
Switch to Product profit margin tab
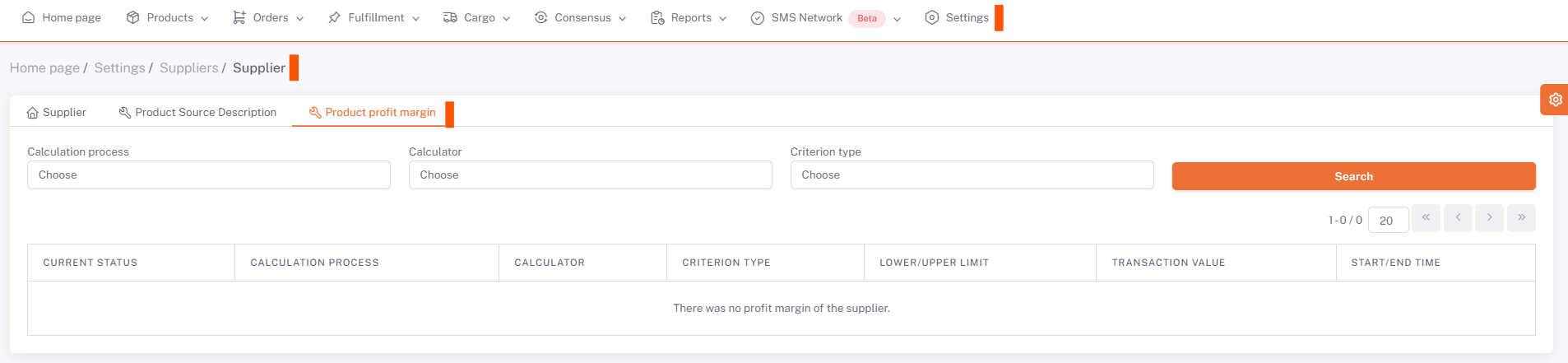[373, 113]
